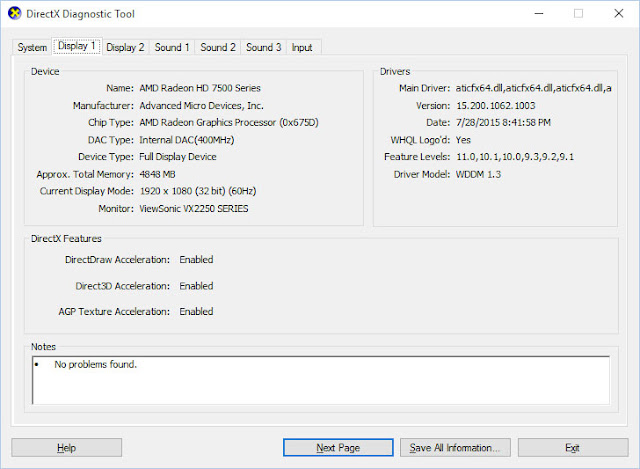Click the 'Feature Levels:' label

[417, 157]
